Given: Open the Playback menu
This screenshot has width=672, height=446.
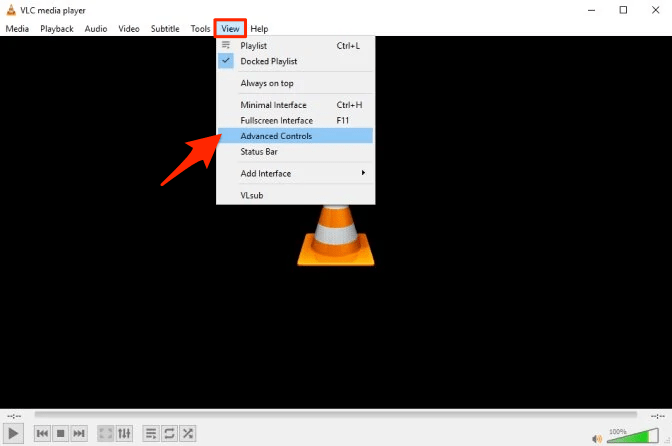Looking at the screenshot, I should coord(57,29).
